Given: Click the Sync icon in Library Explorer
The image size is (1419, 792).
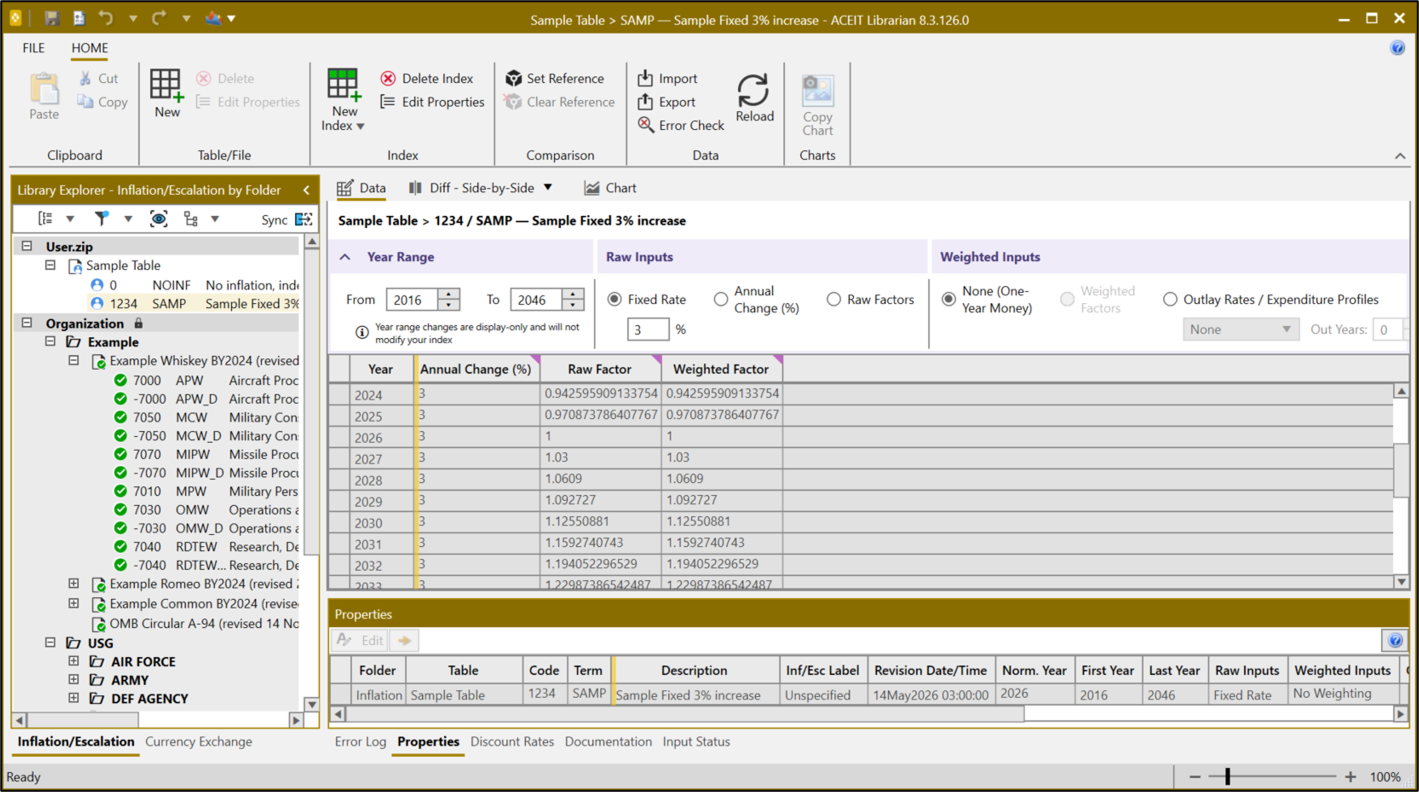Looking at the screenshot, I should click(303, 219).
